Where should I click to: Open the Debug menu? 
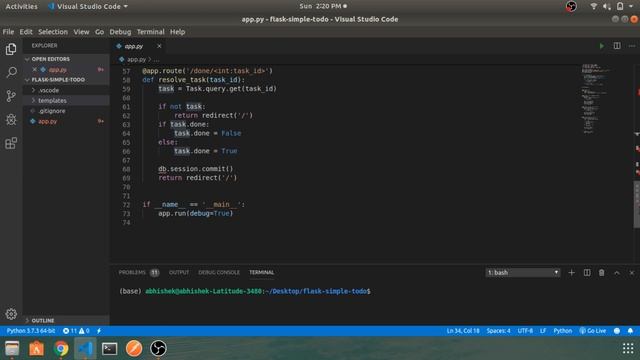(120, 32)
